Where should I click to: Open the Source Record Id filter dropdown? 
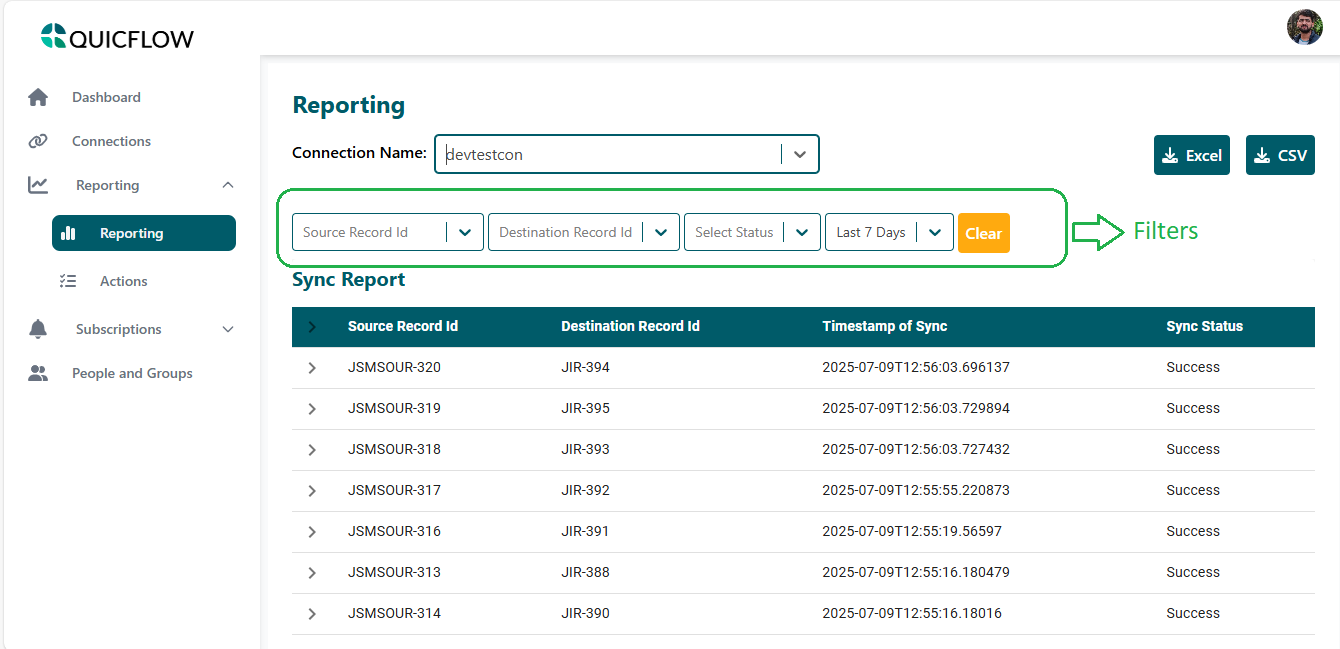pos(465,232)
